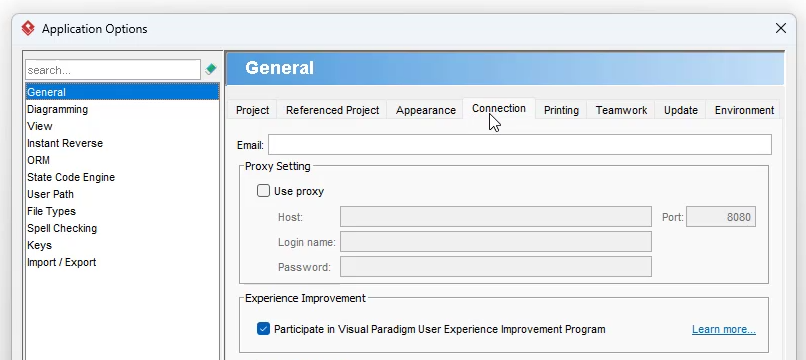Click the Visual Paradigm logo in title bar
Screen dimensions: 806x360
point(28,28)
